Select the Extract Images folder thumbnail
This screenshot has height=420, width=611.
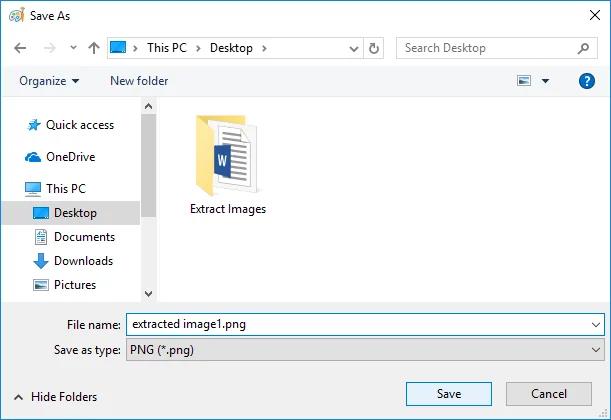coord(228,155)
